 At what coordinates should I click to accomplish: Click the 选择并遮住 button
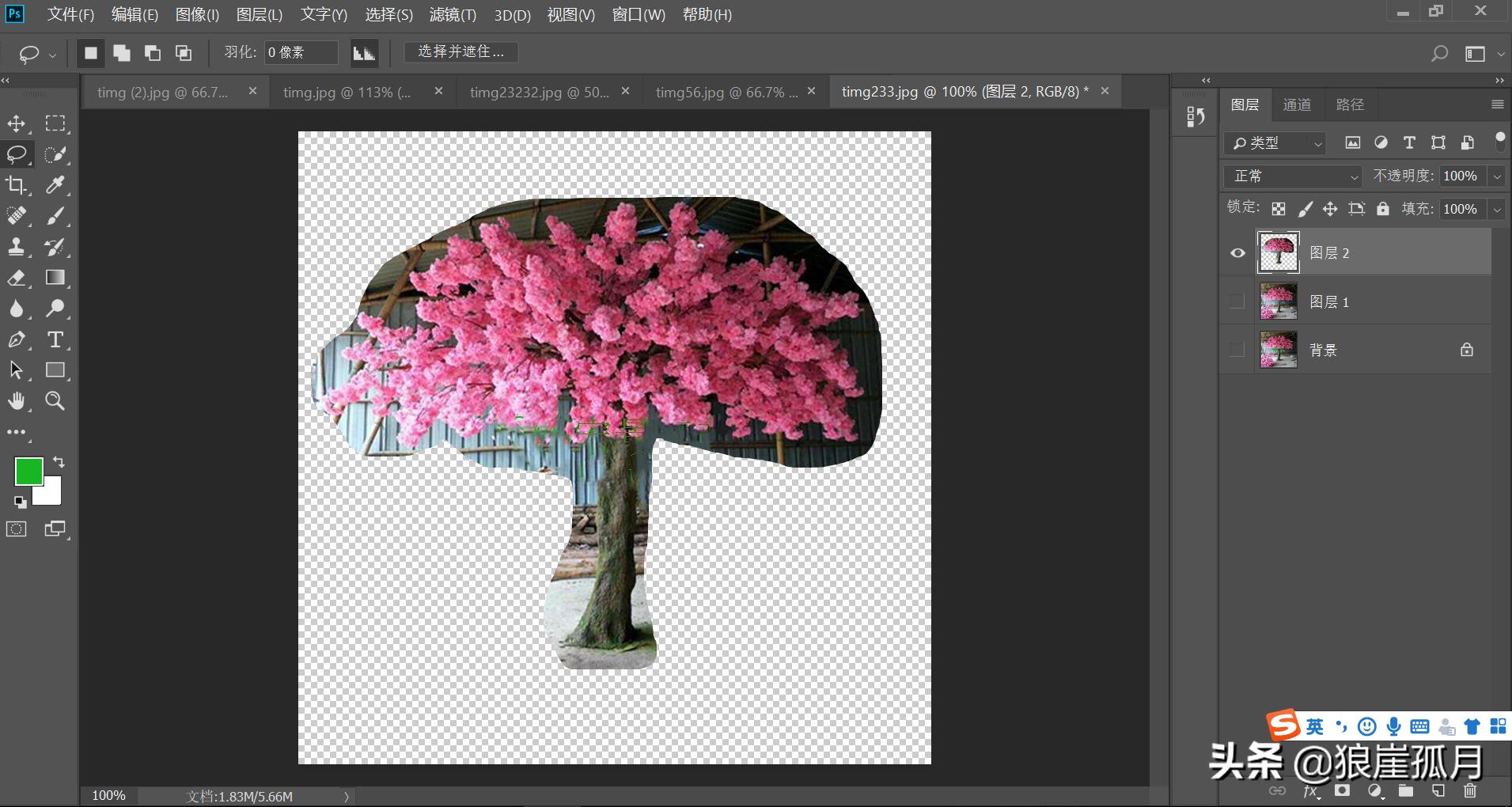[460, 51]
